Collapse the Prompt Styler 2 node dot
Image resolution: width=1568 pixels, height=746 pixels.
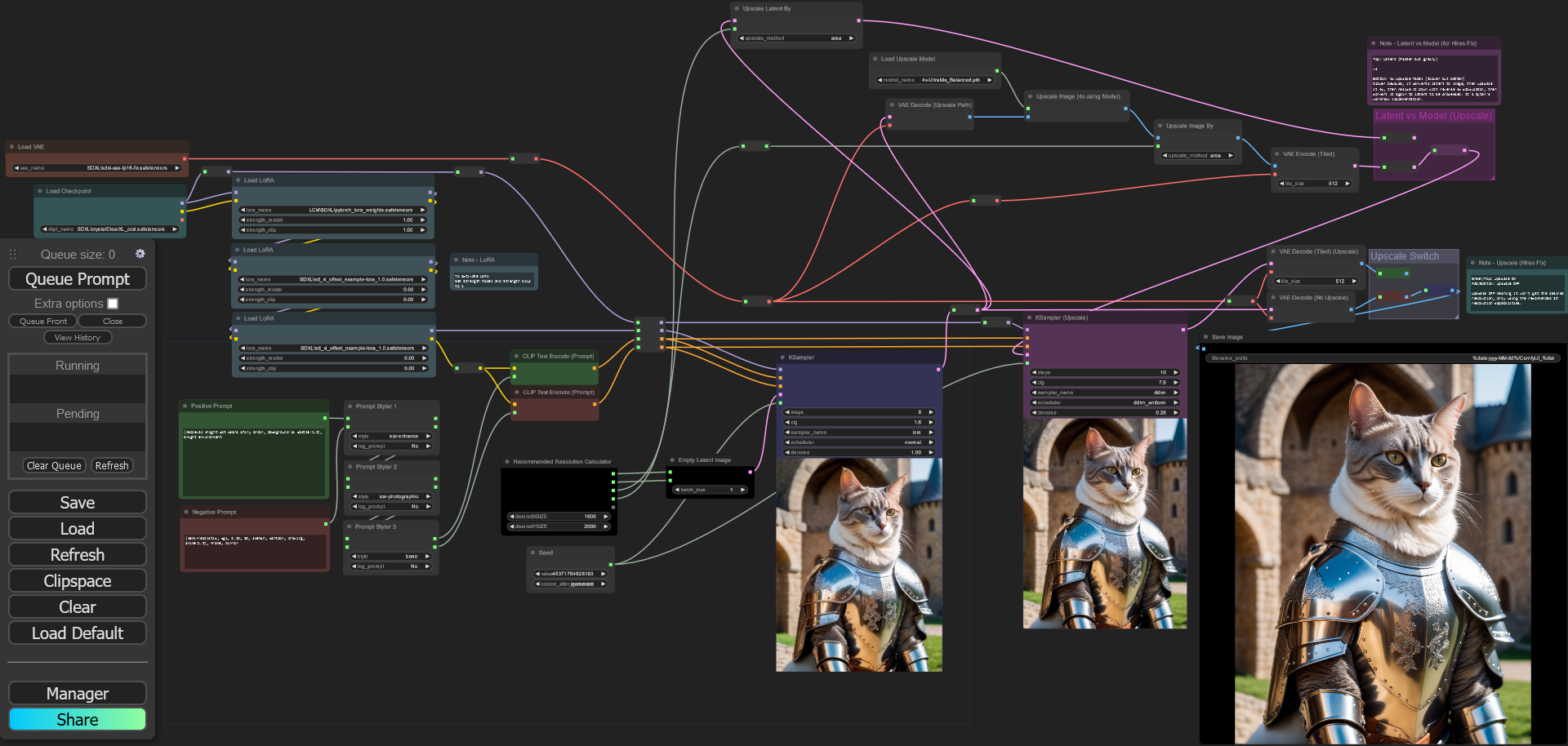pyautogui.click(x=350, y=467)
